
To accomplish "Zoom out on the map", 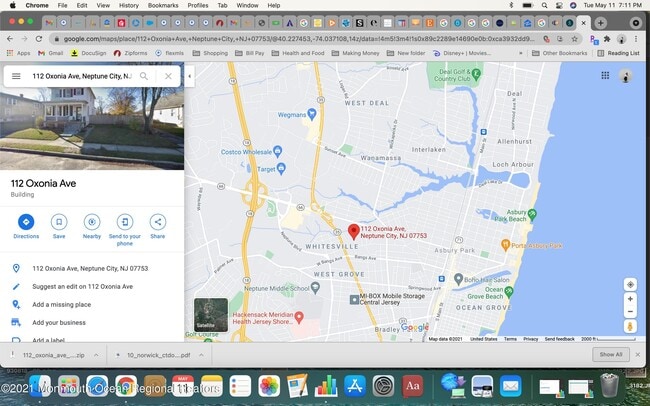I will click(630, 312).
